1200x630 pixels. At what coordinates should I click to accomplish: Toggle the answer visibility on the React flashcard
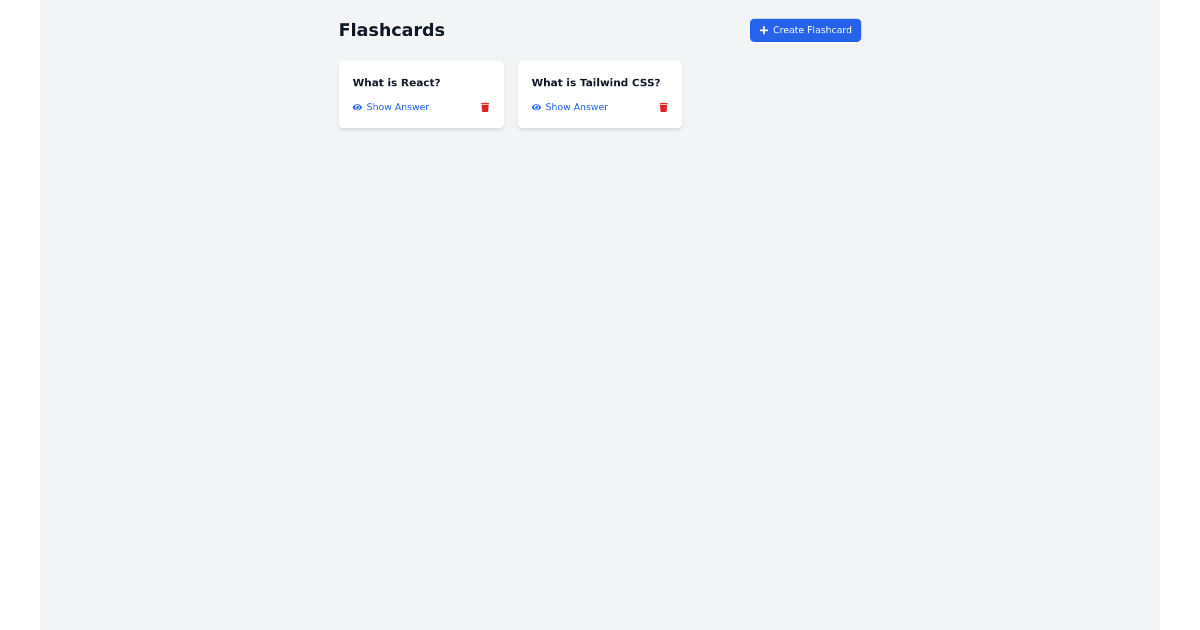tap(391, 107)
